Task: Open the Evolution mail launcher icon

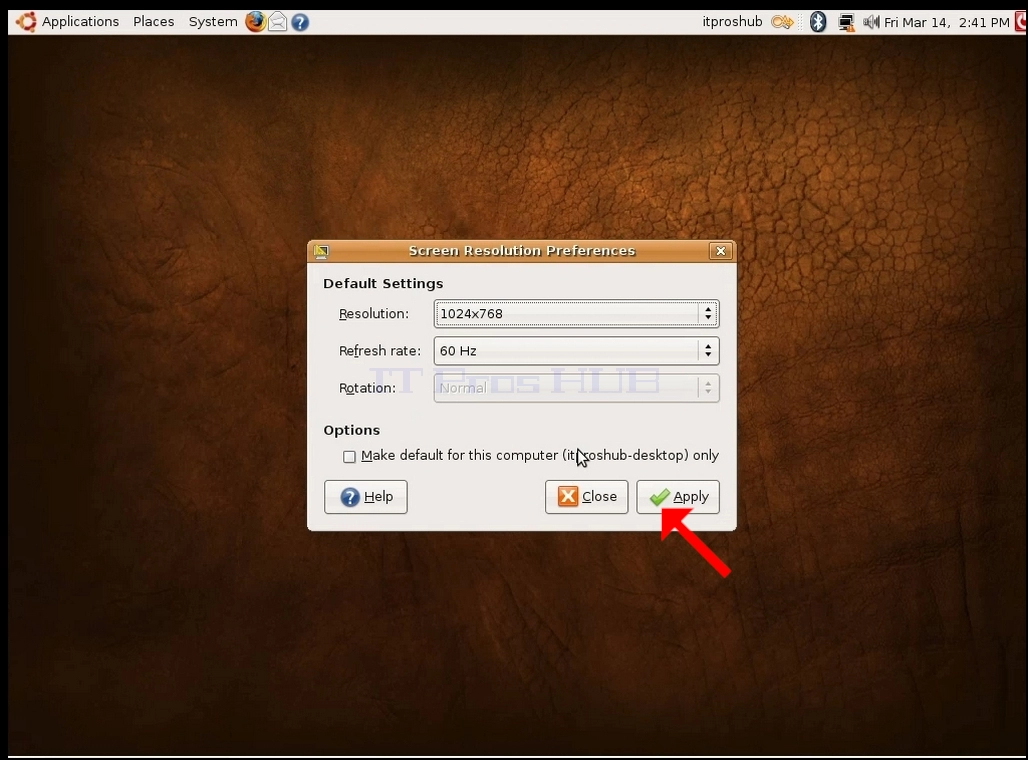Action: coord(277,22)
